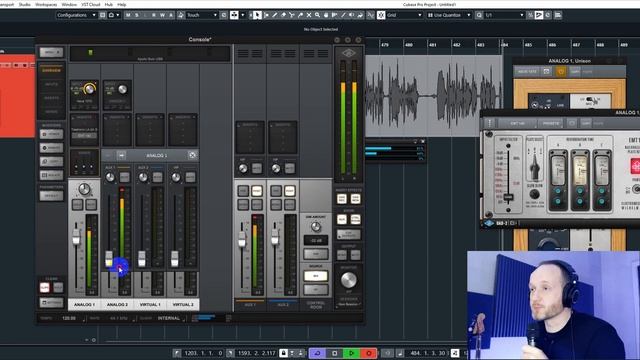Viewport: 640px width, 360px height.
Task: Click the Stop transport button
Action: (334, 353)
